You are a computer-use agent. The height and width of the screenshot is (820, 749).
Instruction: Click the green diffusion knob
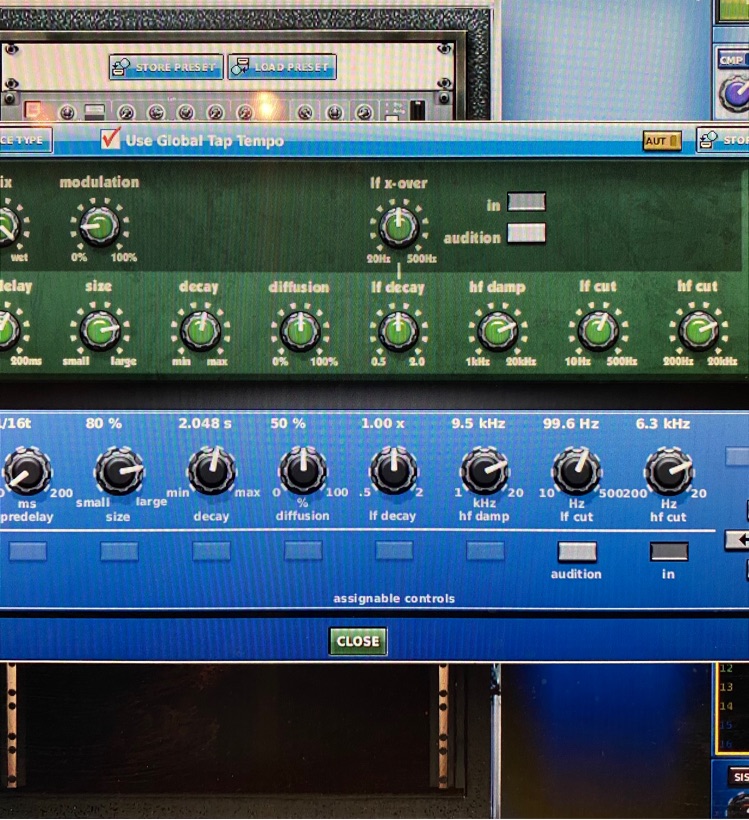click(x=298, y=330)
